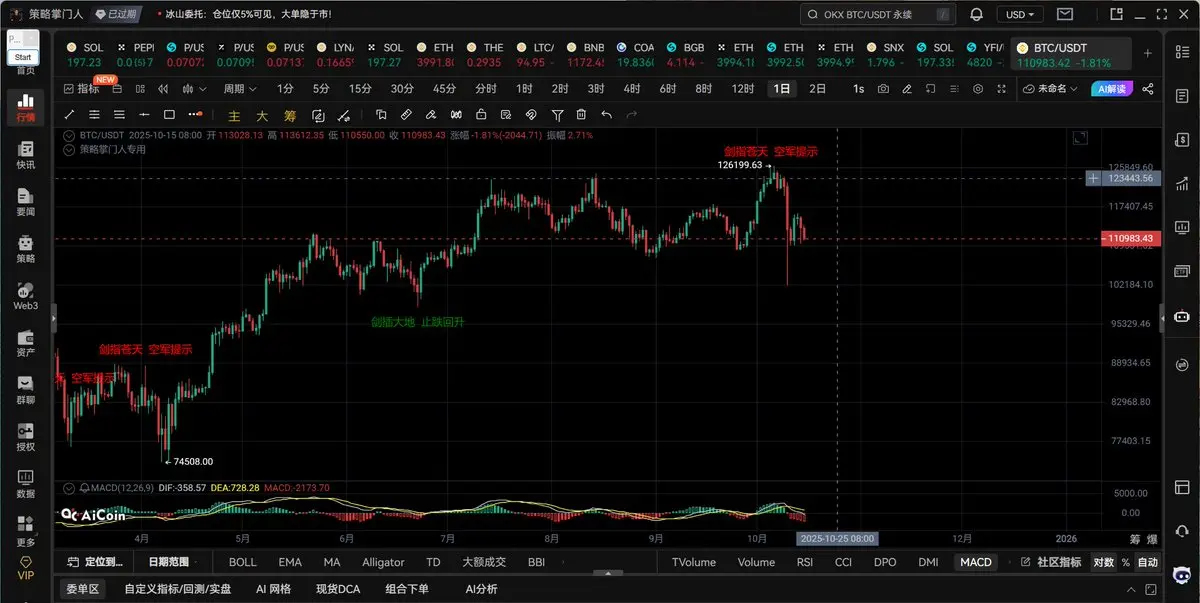Click the 指标 indicators button
1200x603 pixels.
tap(82, 89)
